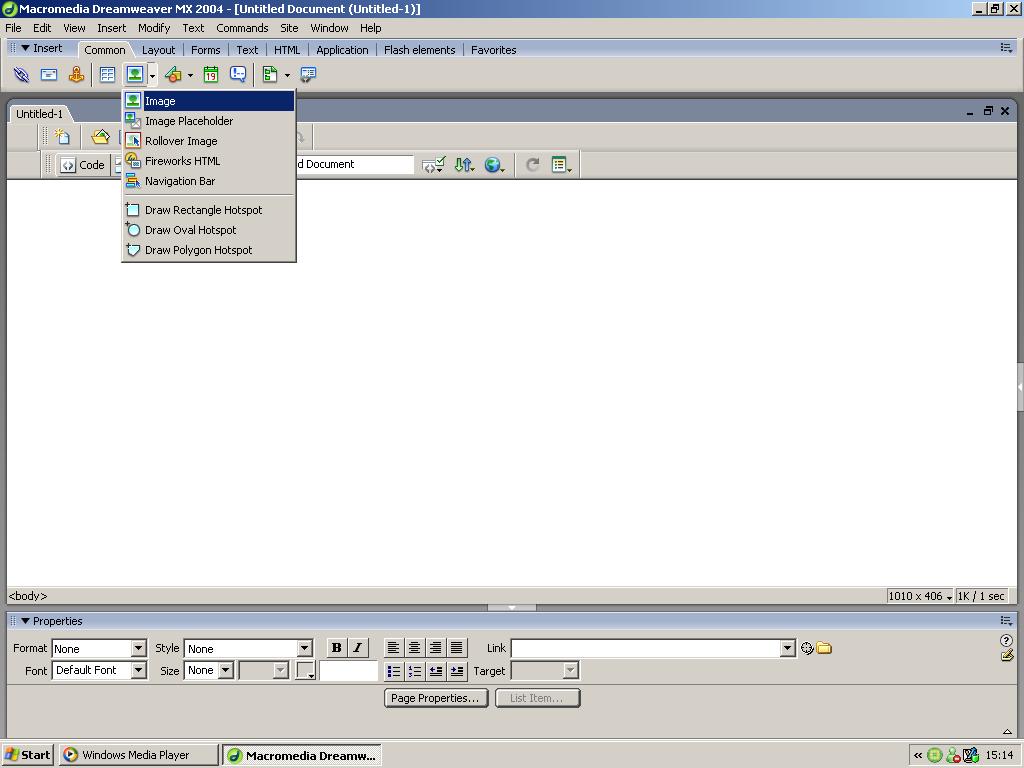Insert an Email Link from toolbar
The height and width of the screenshot is (768, 1024).
click(48, 75)
